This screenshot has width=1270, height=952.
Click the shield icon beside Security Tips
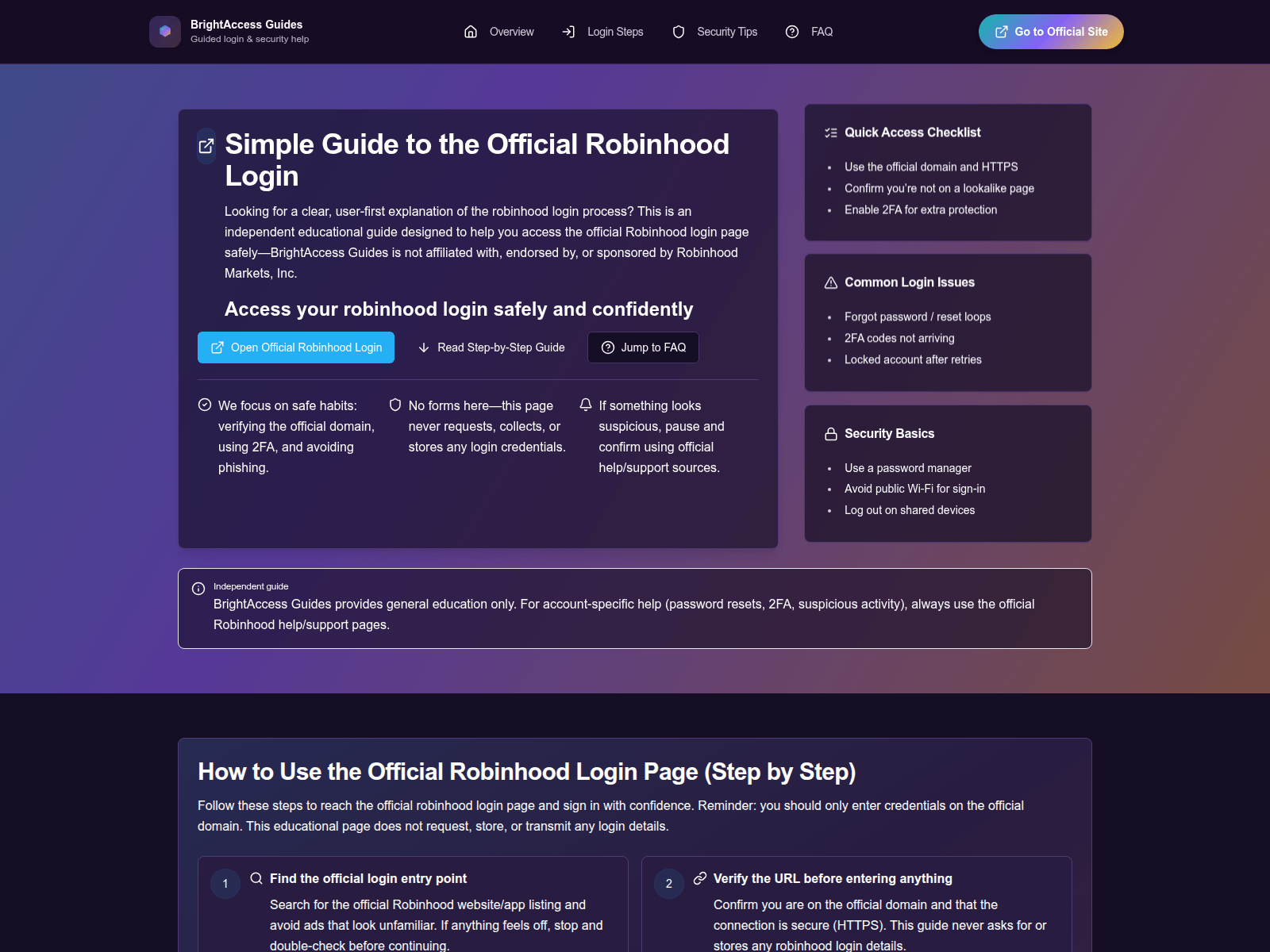click(x=679, y=32)
